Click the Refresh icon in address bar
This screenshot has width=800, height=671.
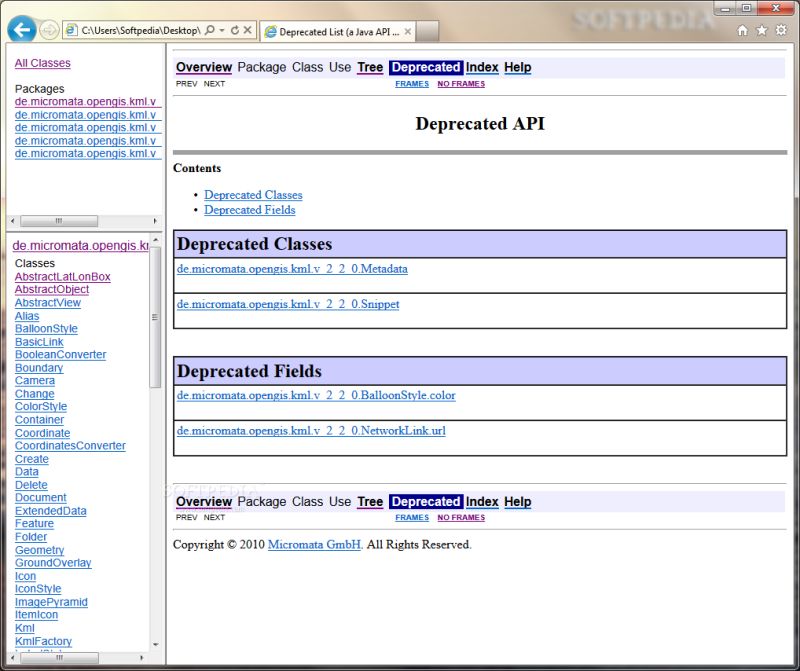235,30
